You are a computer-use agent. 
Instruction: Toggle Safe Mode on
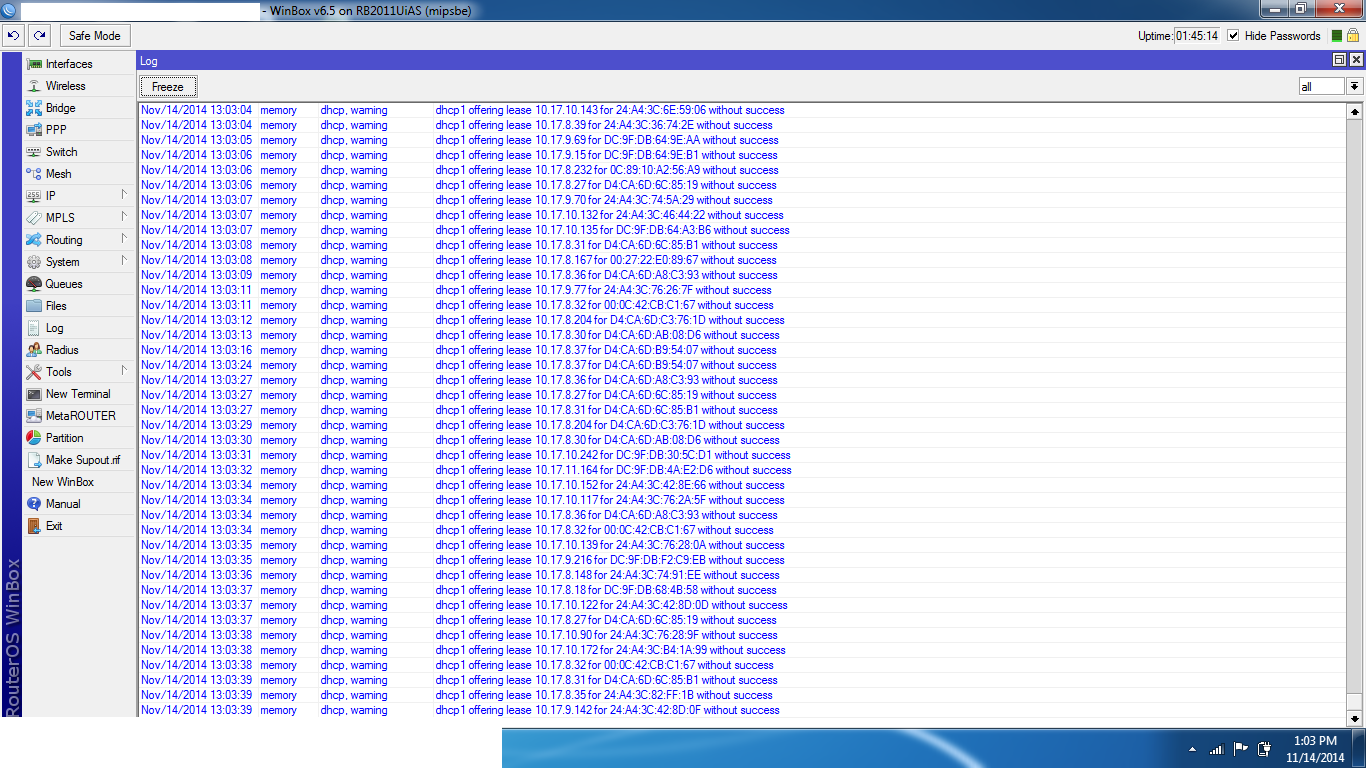click(94, 34)
